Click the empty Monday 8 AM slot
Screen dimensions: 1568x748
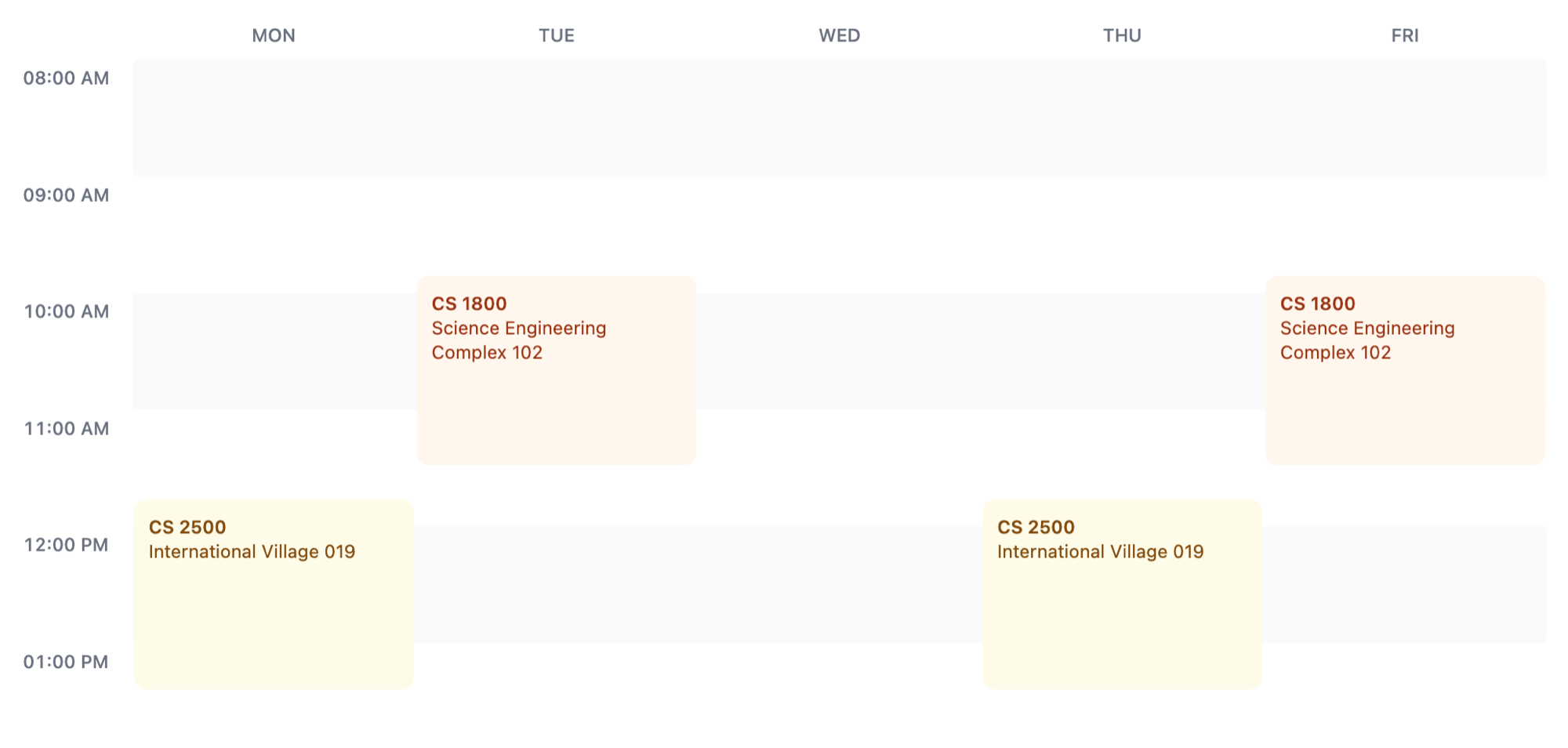point(273,118)
